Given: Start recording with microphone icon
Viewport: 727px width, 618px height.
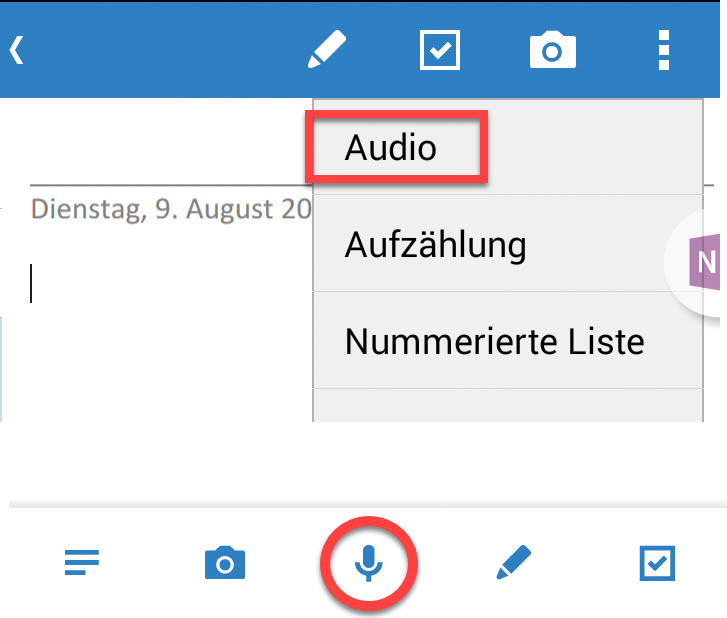Looking at the screenshot, I should pyautogui.click(x=369, y=563).
